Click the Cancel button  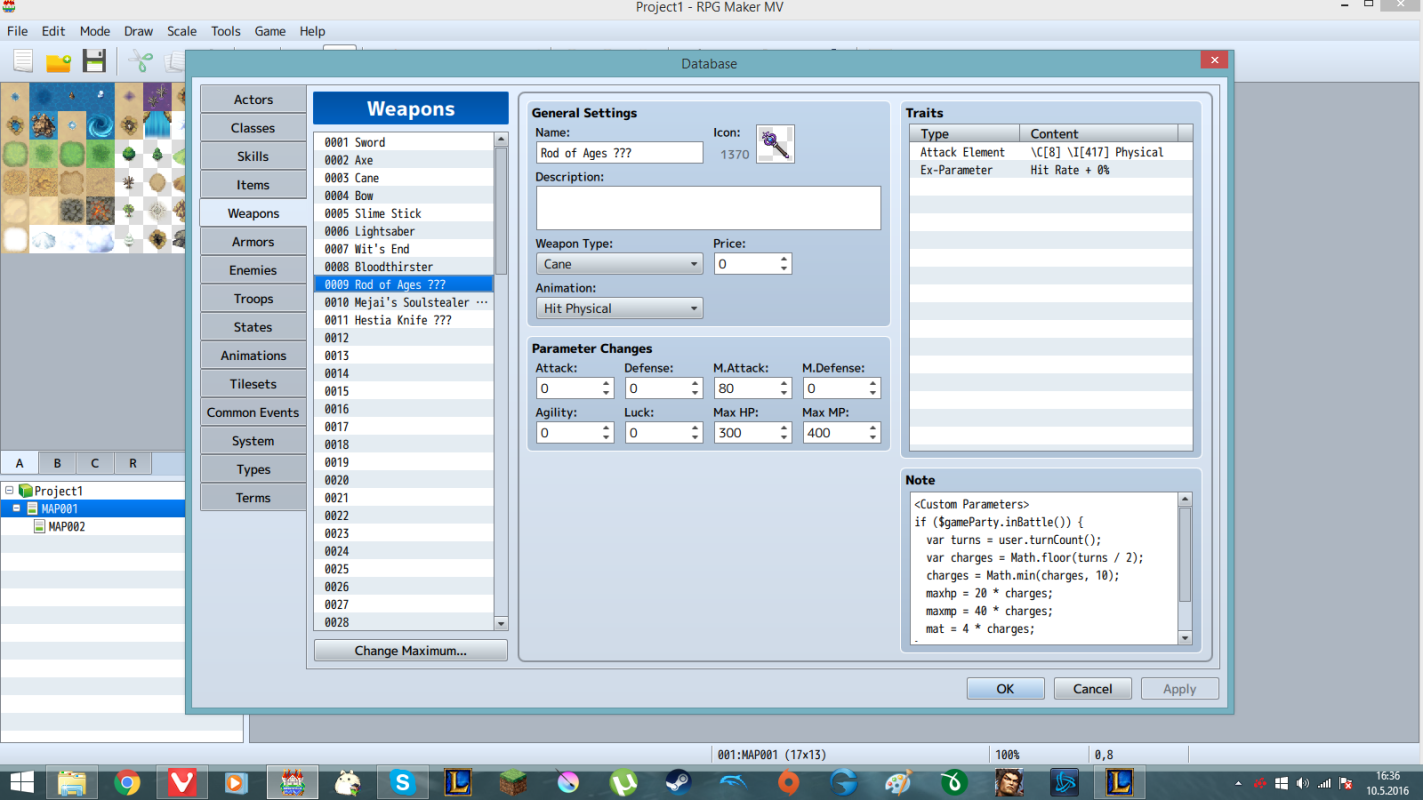(1092, 688)
